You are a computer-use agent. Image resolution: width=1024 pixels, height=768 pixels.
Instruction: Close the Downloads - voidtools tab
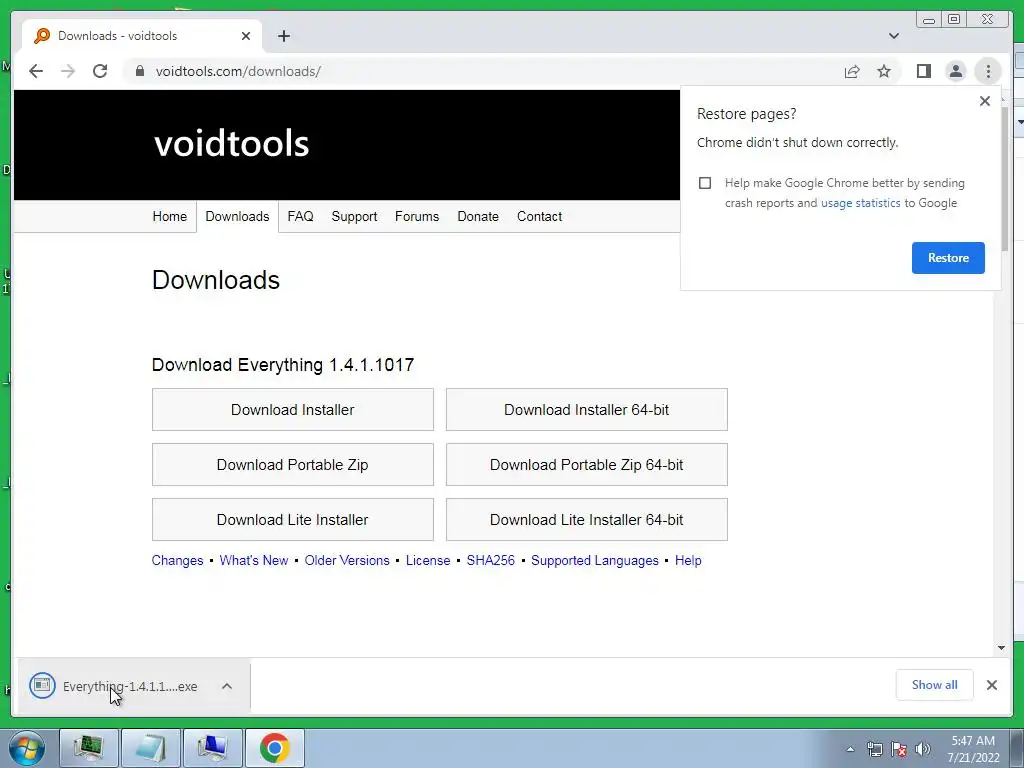246,36
